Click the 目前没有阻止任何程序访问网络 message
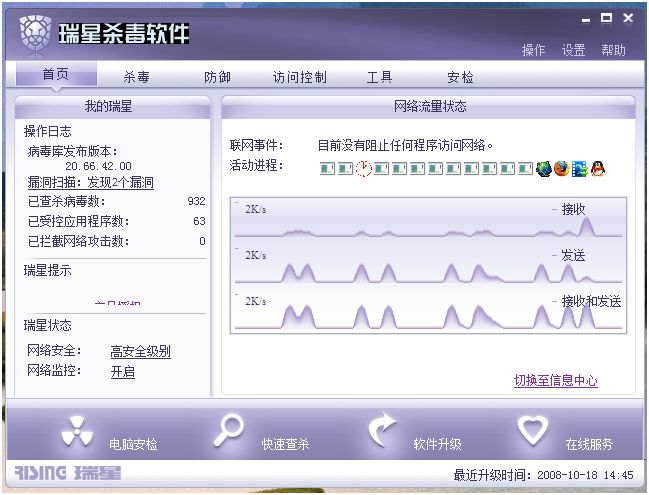This screenshot has width=649, height=495. click(x=406, y=145)
